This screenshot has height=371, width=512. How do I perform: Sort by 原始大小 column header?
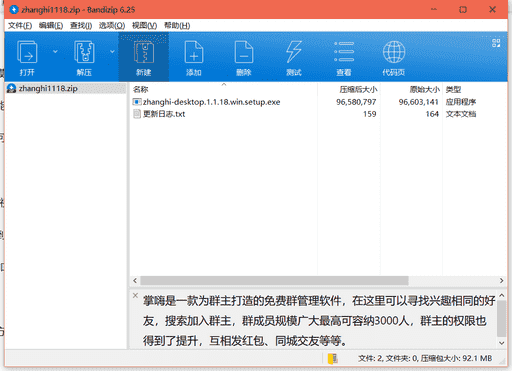point(425,89)
